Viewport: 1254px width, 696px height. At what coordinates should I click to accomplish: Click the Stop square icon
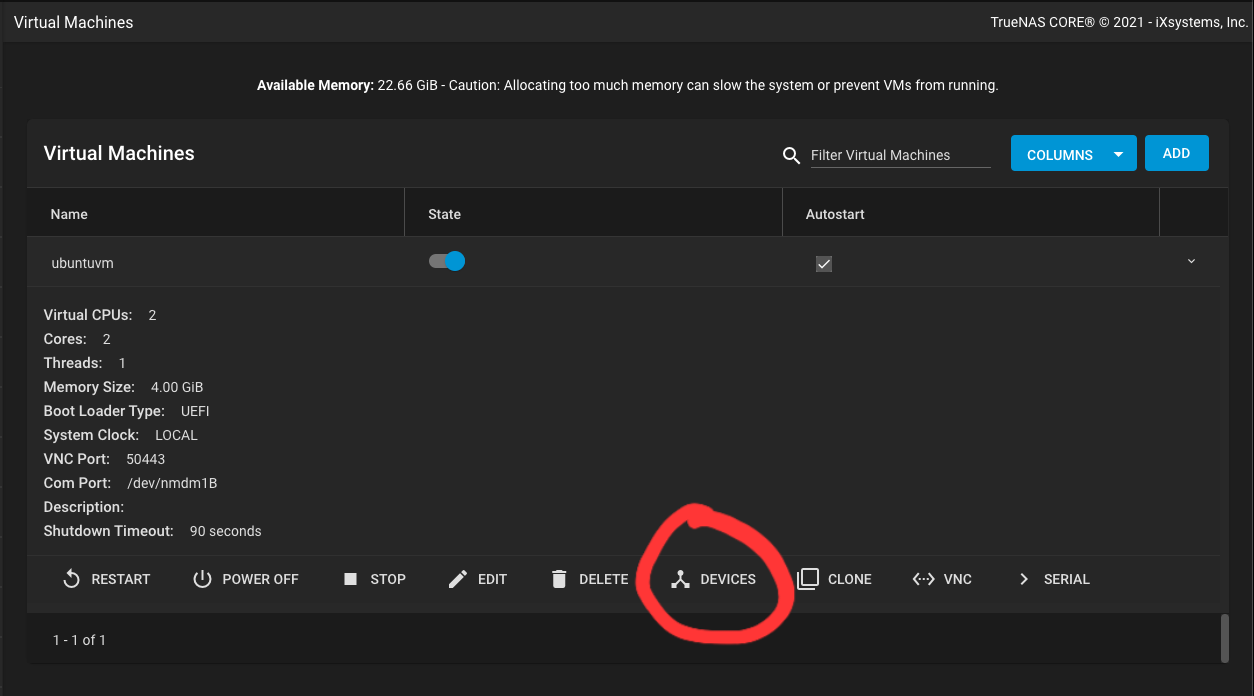tap(350, 579)
